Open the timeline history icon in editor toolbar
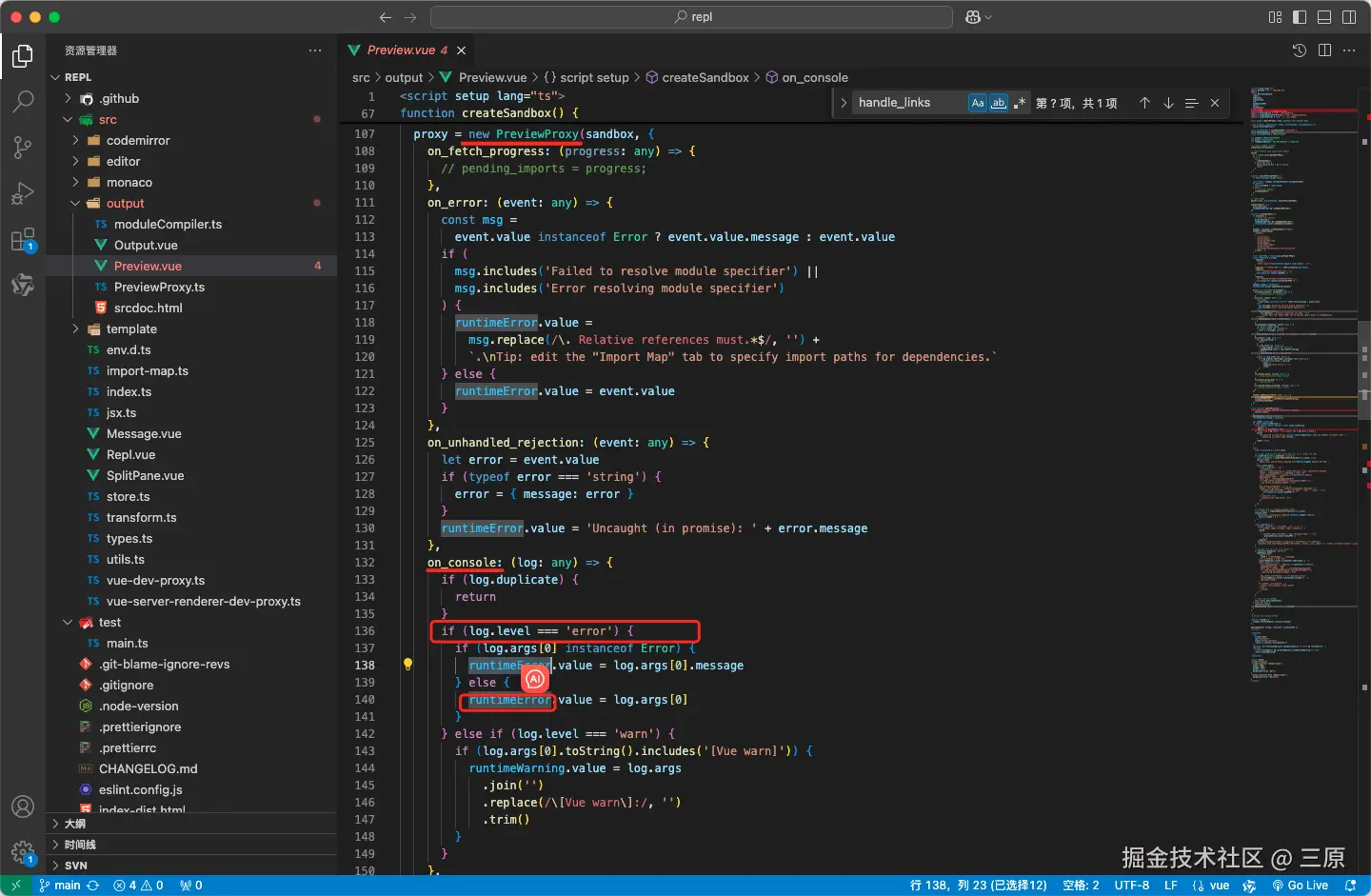 [x=1300, y=50]
